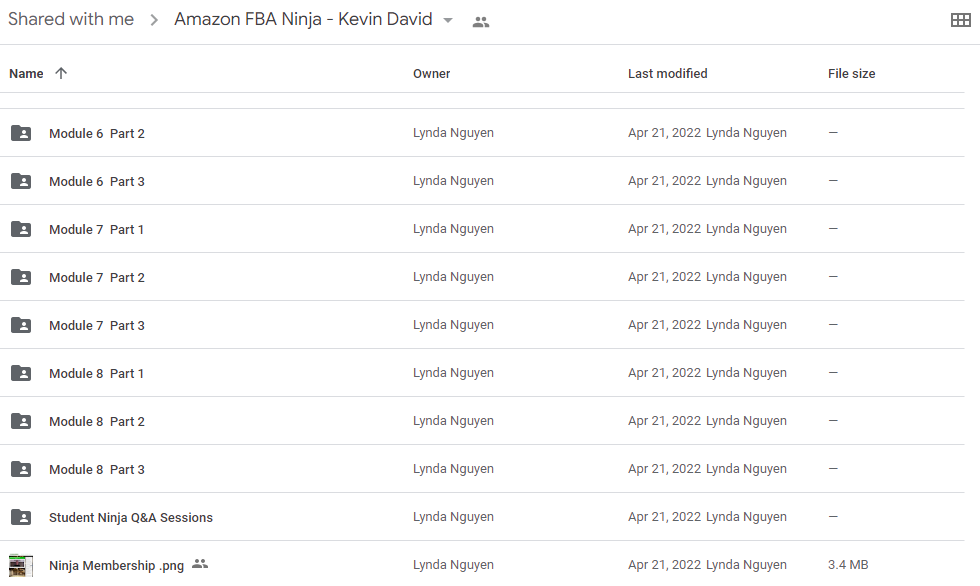Open the Amazon FBA Ninja folder dropdown arrow
Viewport: 980px width, 586px height.
tap(448, 21)
